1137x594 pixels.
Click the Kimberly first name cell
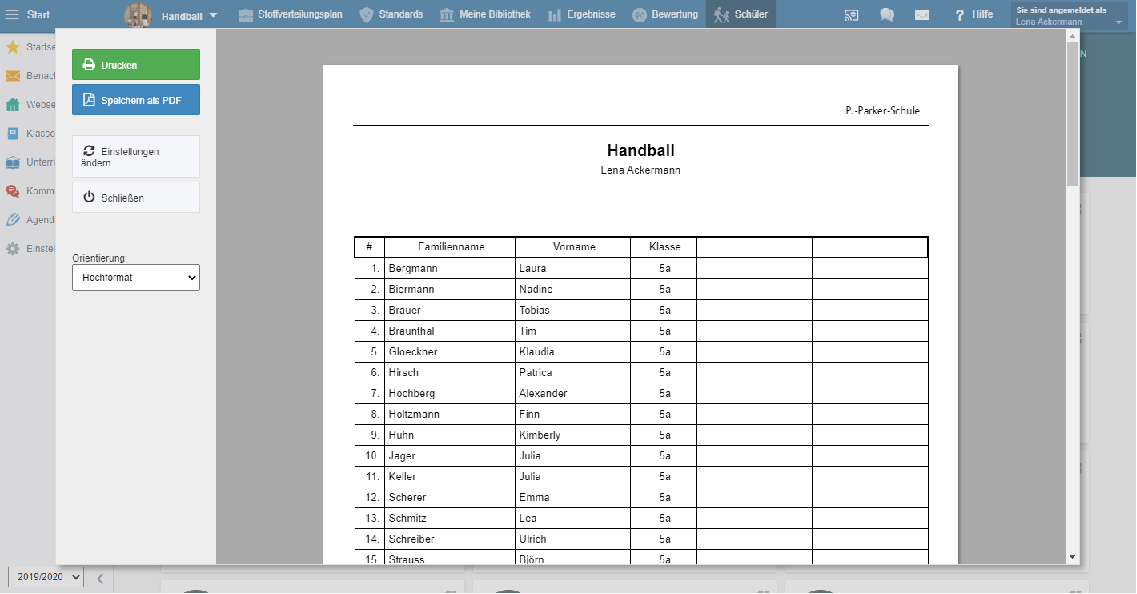[x=573, y=435]
